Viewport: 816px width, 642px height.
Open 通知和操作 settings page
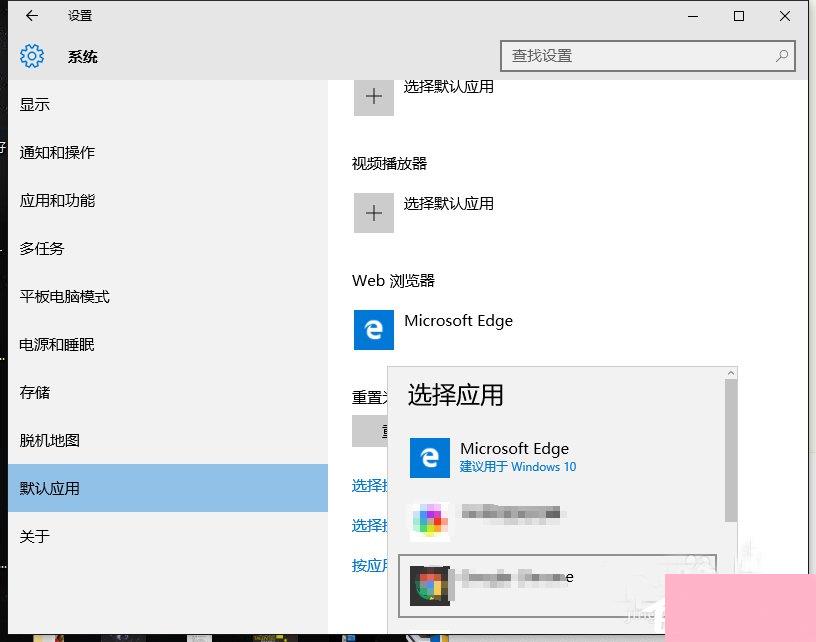coord(168,152)
